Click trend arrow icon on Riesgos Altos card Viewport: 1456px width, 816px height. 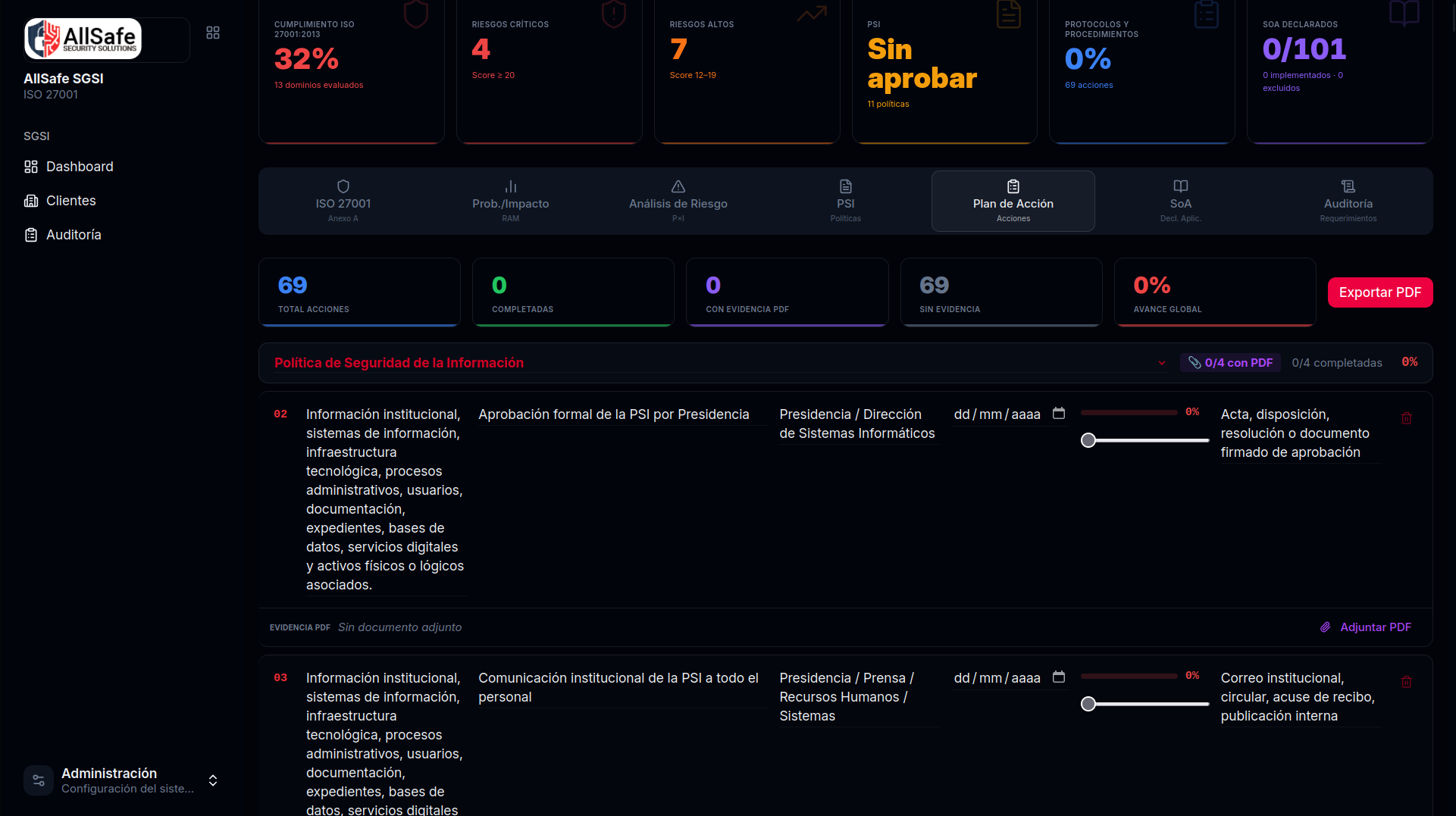(x=812, y=14)
